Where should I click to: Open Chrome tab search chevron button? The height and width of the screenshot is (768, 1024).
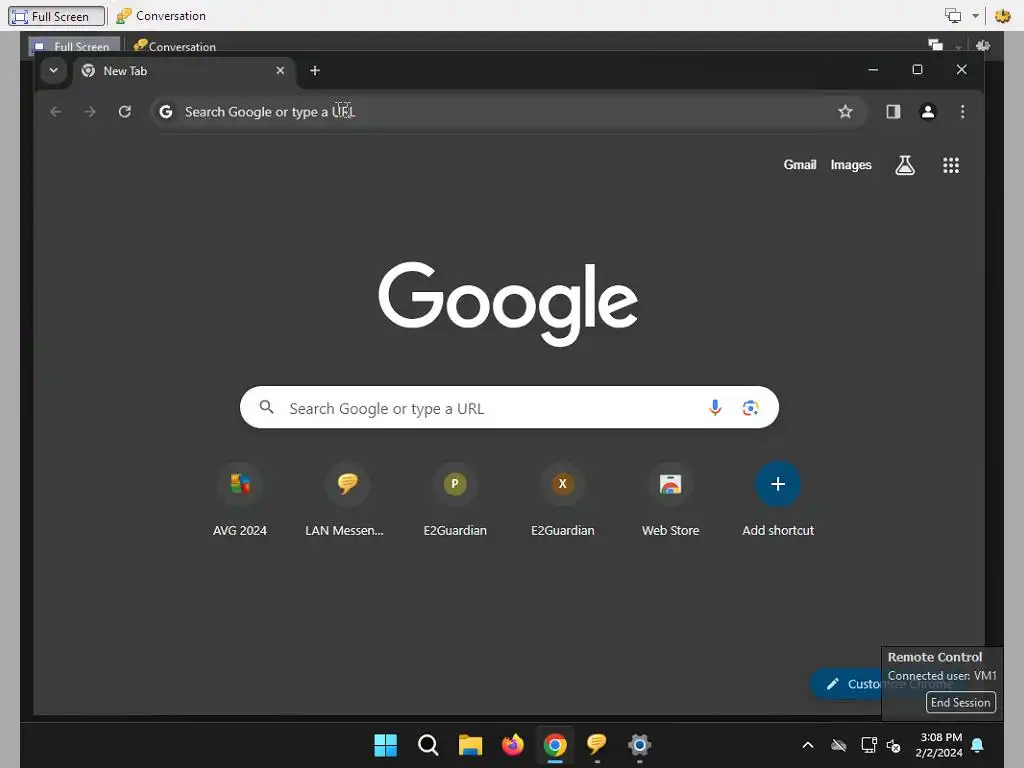coord(54,71)
